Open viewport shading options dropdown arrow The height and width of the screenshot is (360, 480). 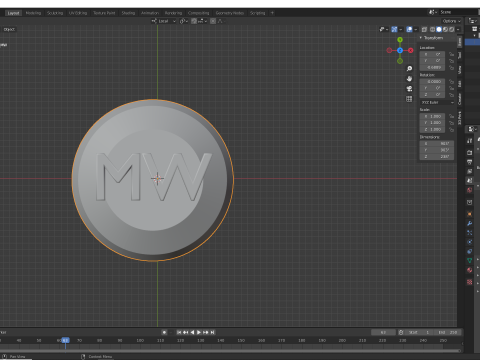coord(458,29)
